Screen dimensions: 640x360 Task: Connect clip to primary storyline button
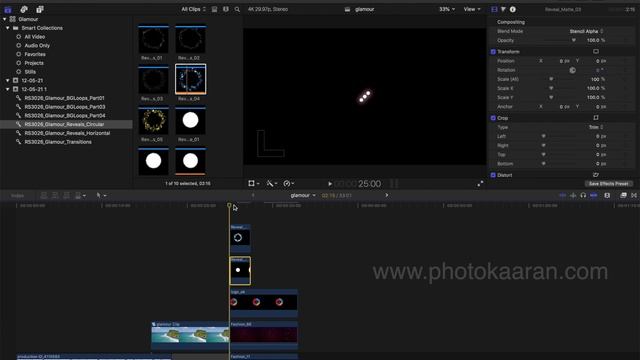43,196
